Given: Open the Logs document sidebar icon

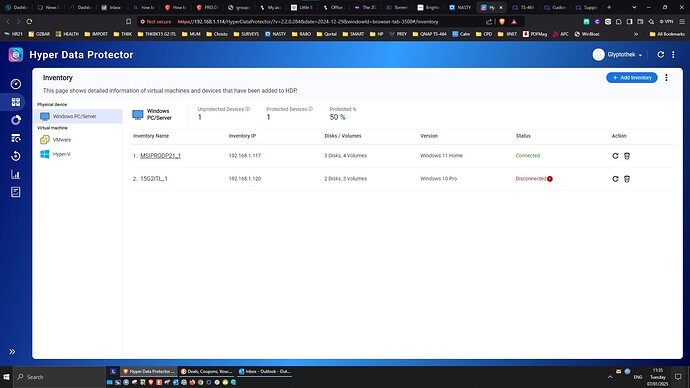Looking at the screenshot, I should tap(16, 192).
